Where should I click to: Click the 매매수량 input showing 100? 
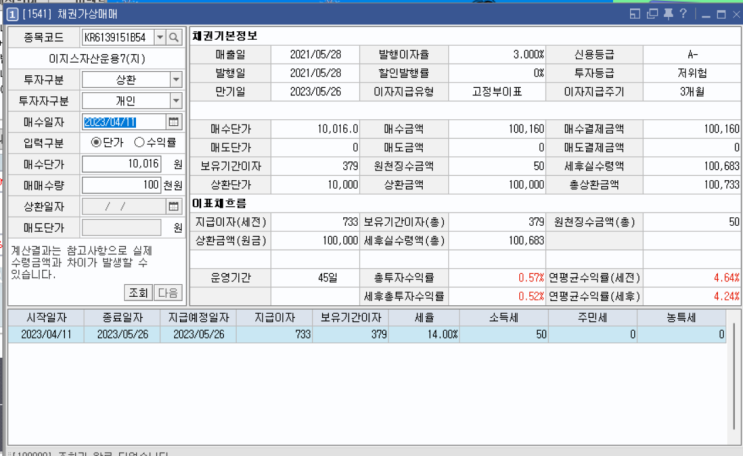pyautogui.click(x=121, y=185)
